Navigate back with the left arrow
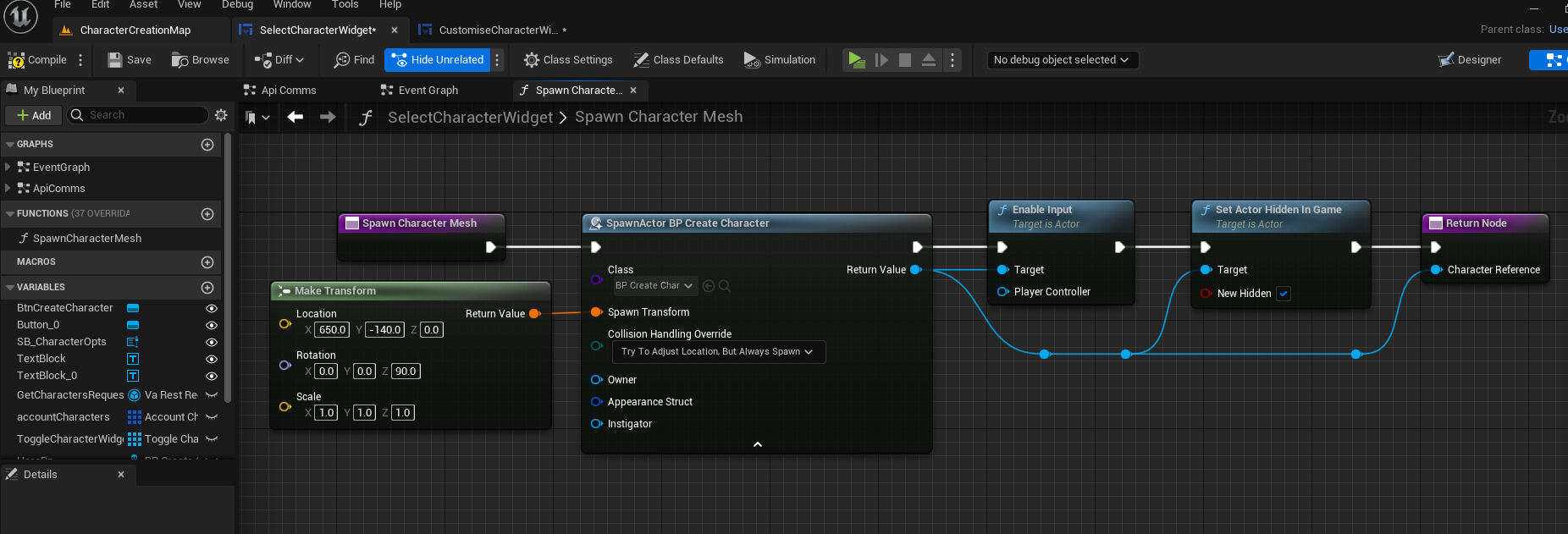Viewport: 1568px width, 534px height. point(295,117)
